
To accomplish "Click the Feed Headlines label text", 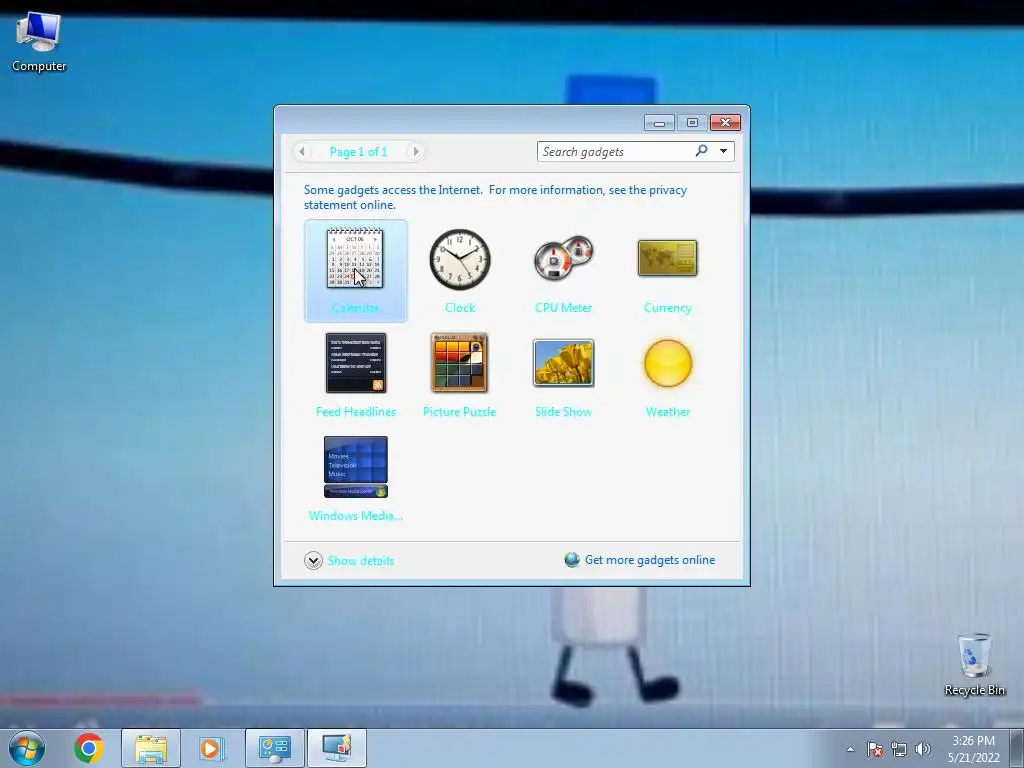I will pyautogui.click(x=356, y=411).
